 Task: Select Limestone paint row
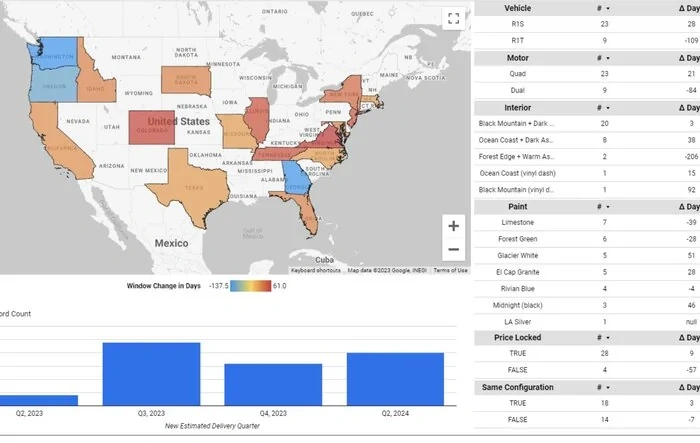[587, 222]
